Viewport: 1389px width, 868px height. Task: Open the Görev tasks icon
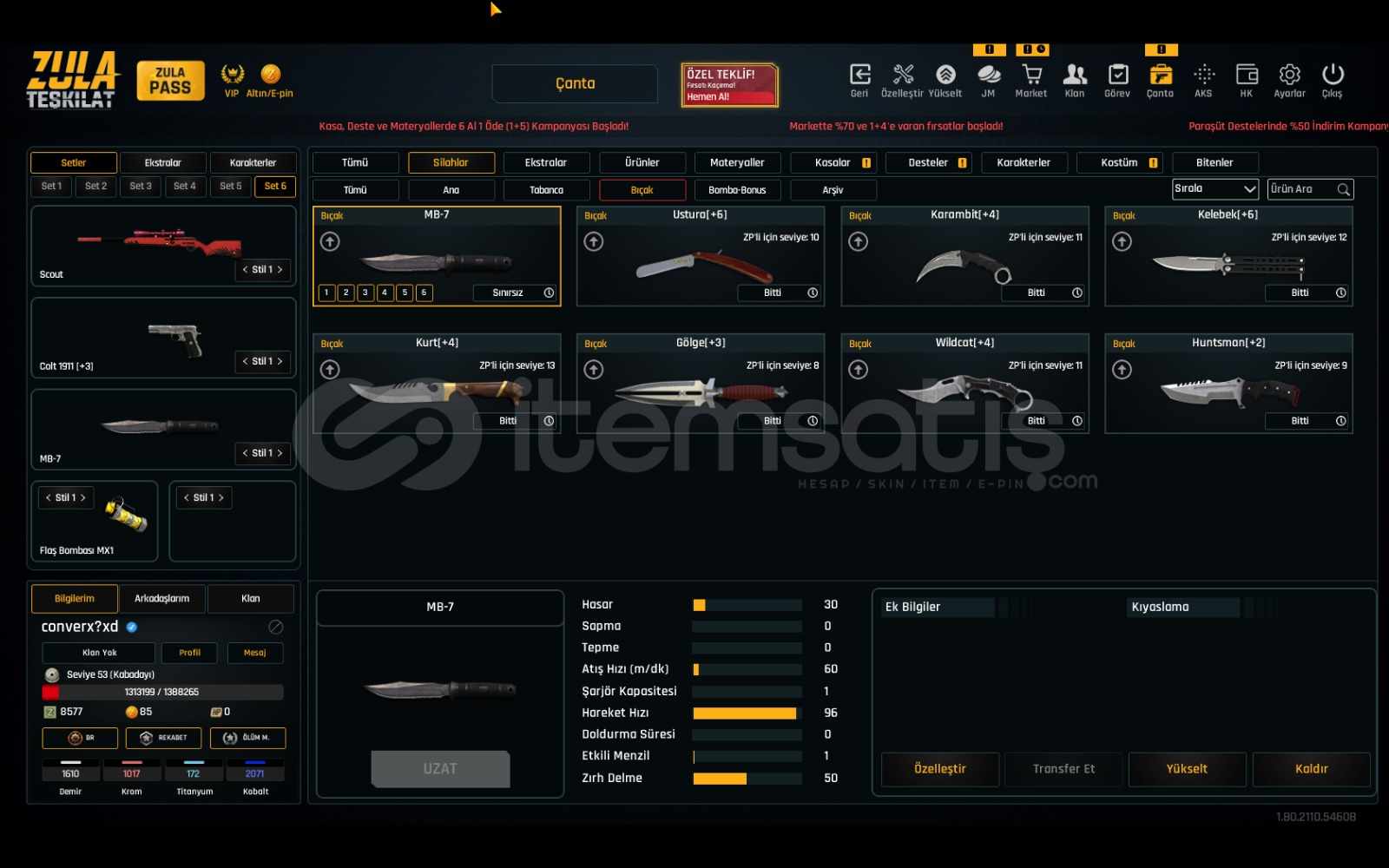pyautogui.click(x=1117, y=76)
